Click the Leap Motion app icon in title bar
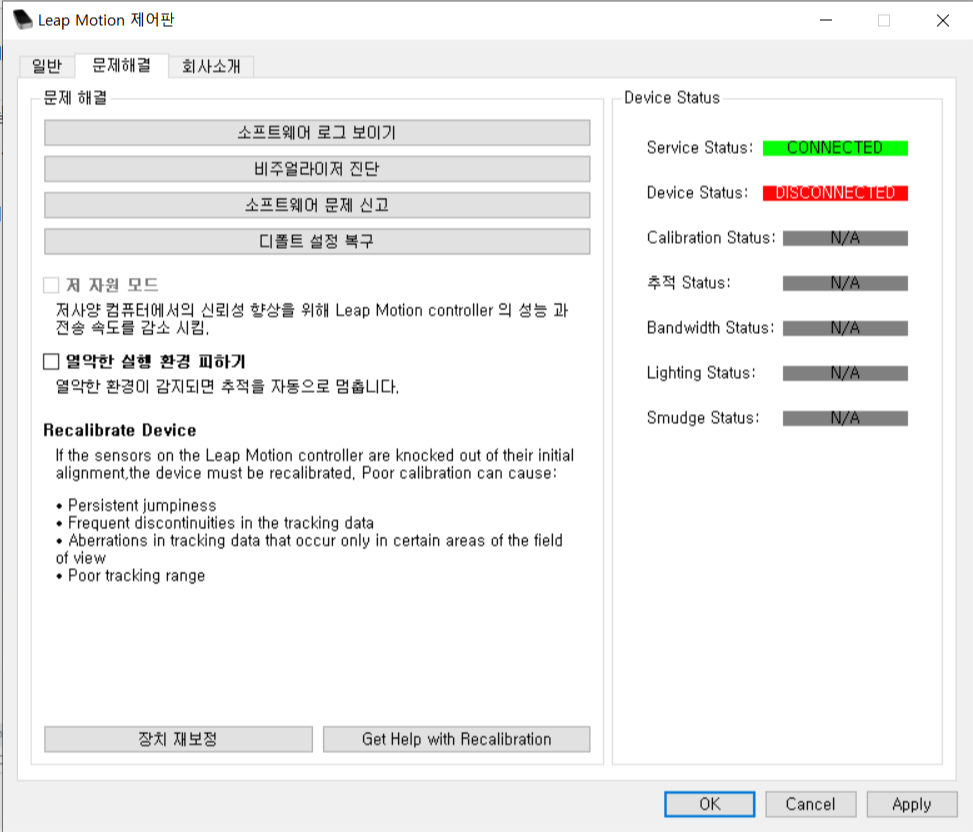This screenshot has width=973, height=832. [x=22, y=20]
